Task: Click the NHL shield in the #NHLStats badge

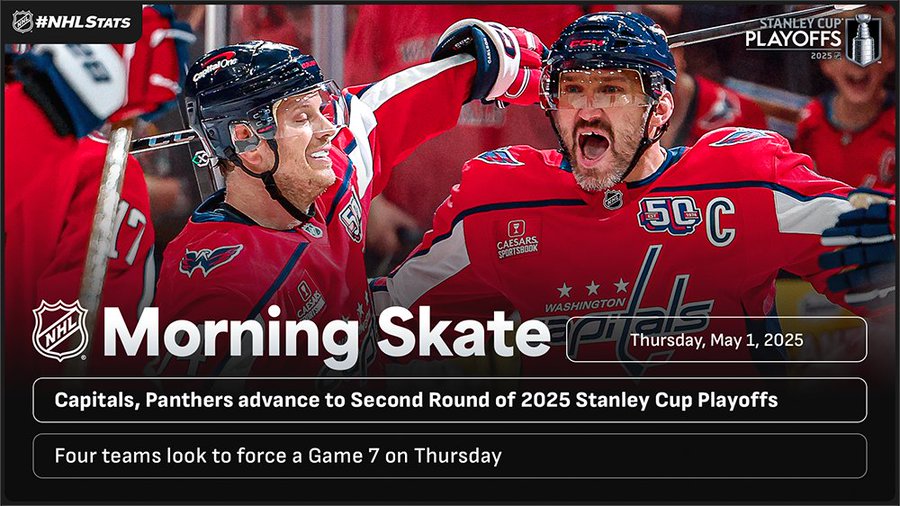Action: click(x=22, y=21)
